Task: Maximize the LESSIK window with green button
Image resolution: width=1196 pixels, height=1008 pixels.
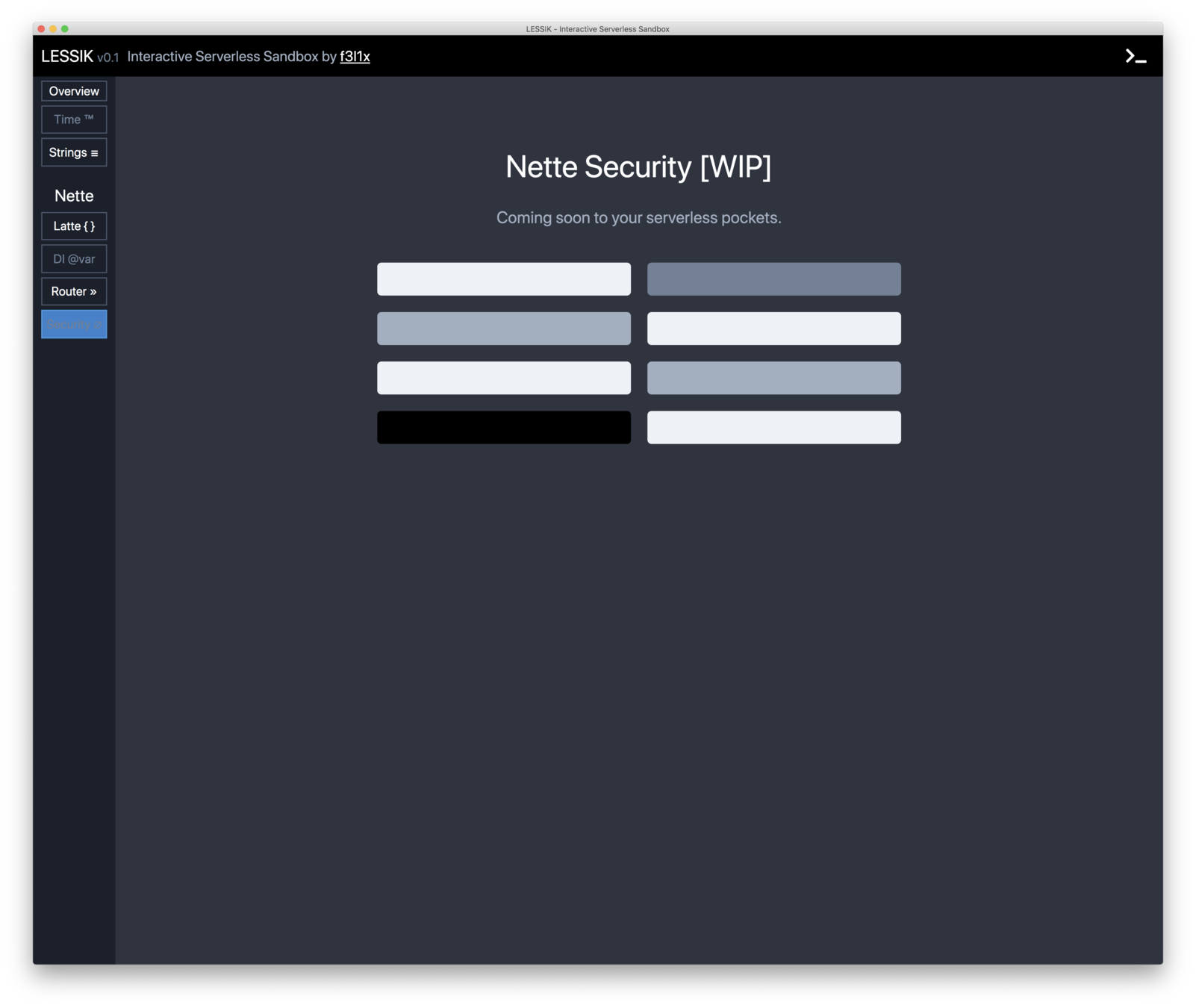Action: point(65,28)
